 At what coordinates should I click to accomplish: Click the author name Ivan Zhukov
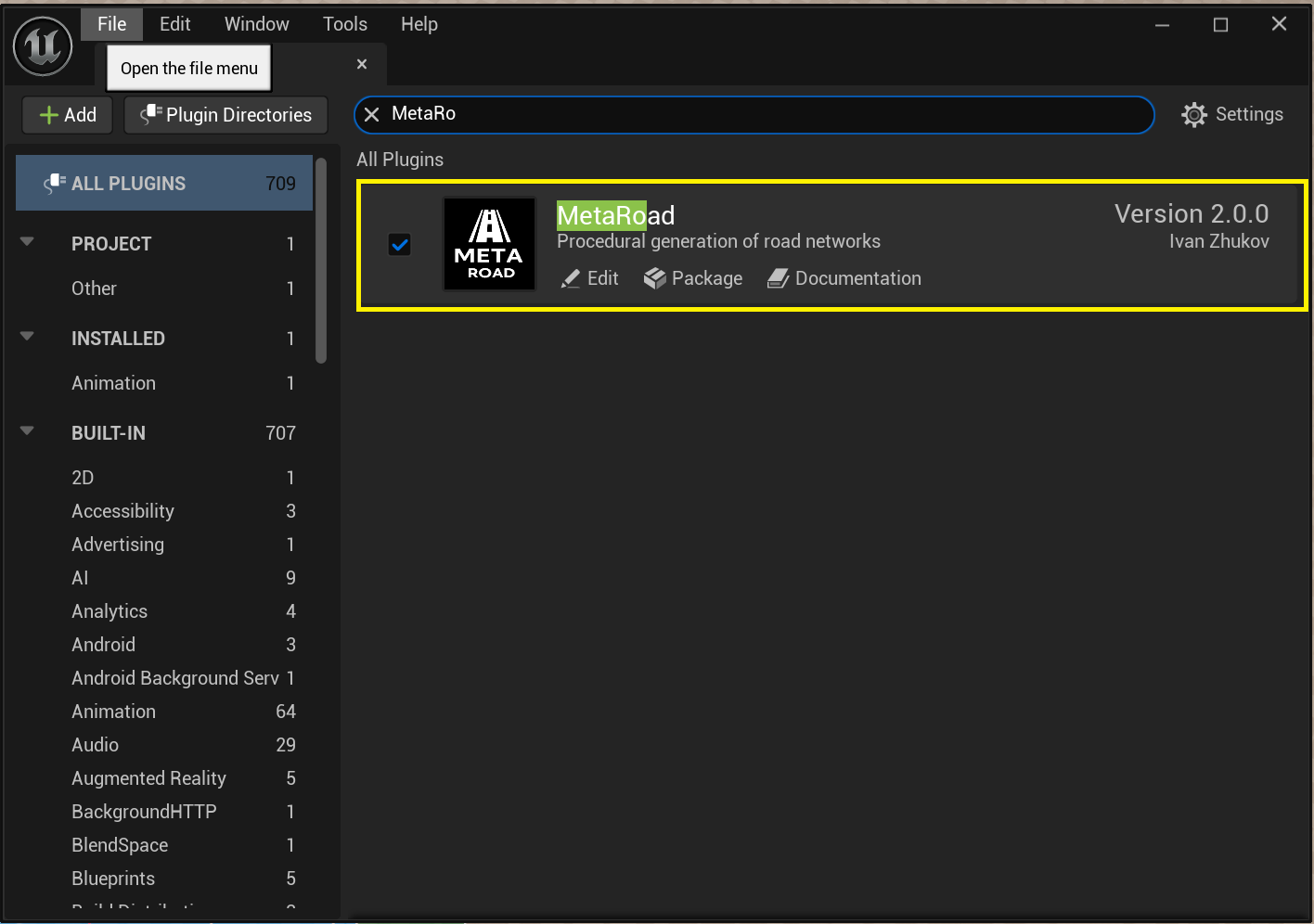pyautogui.click(x=1219, y=241)
